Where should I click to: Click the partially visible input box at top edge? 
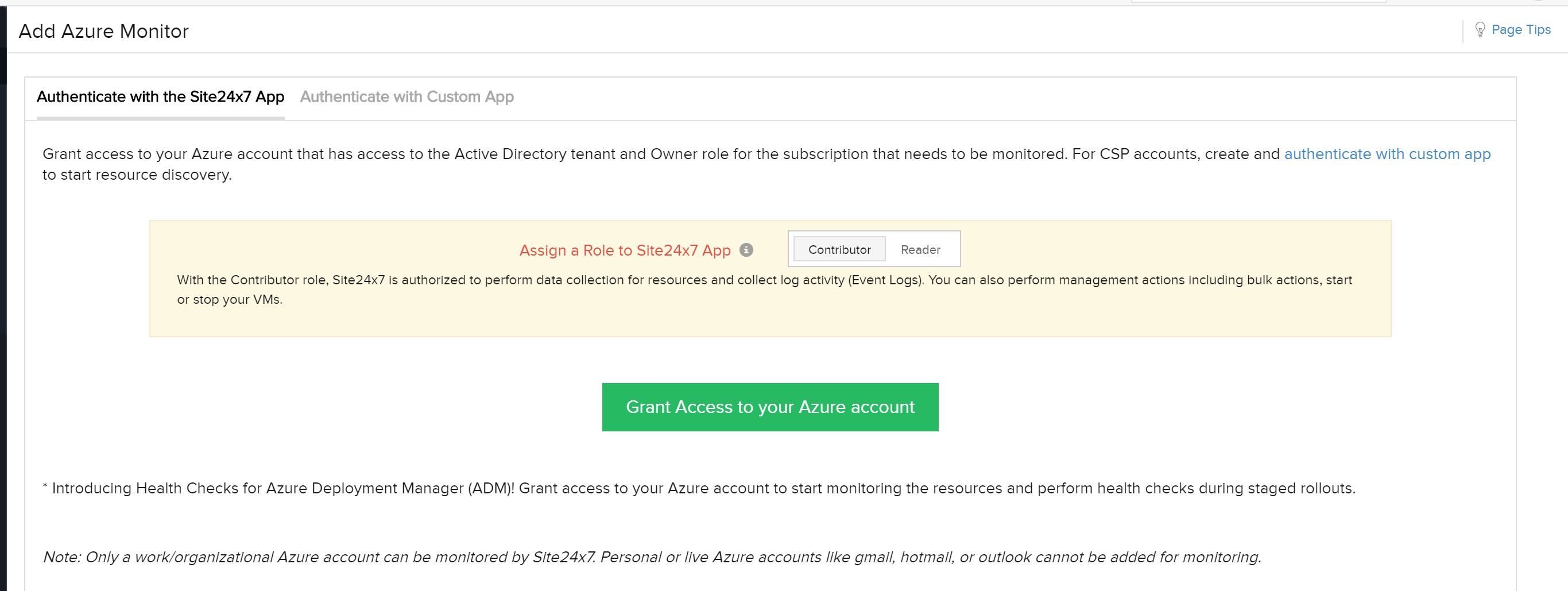point(1258,1)
